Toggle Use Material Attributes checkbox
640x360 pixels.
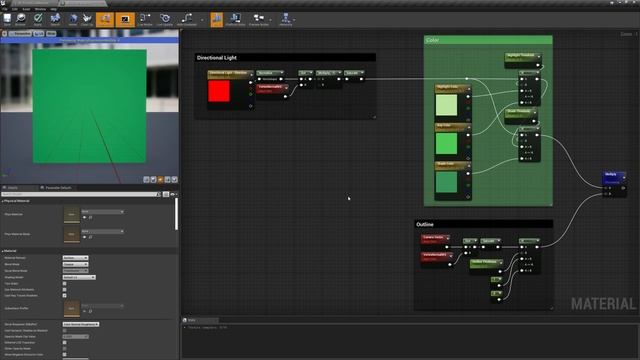tap(64, 289)
